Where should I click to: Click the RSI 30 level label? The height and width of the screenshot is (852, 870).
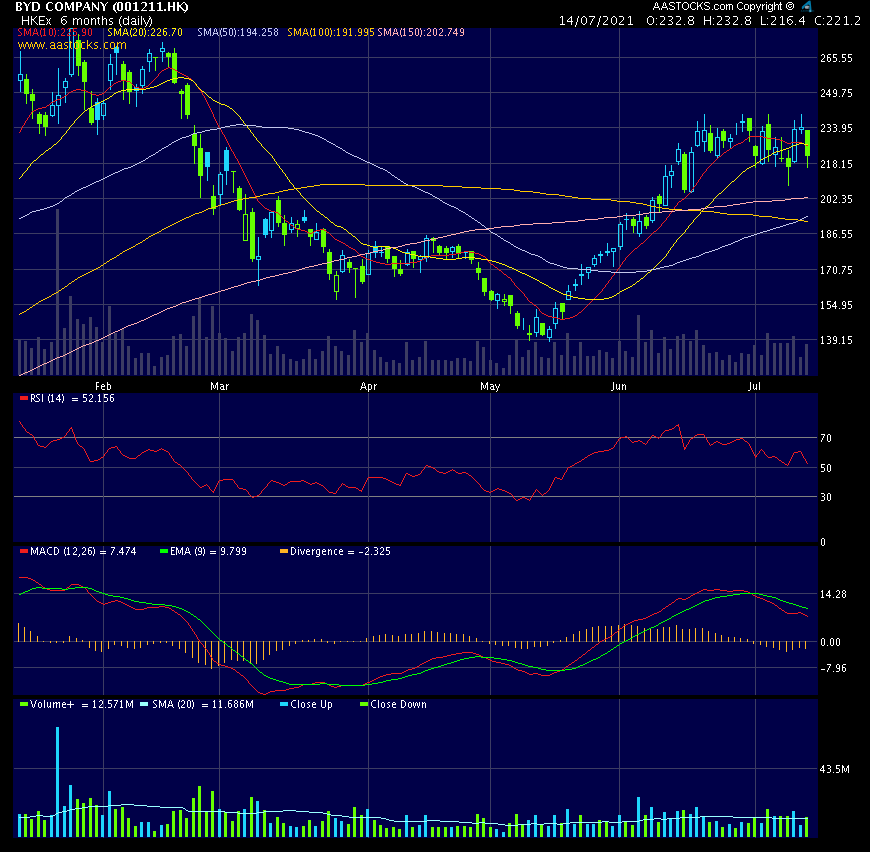point(826,497)
